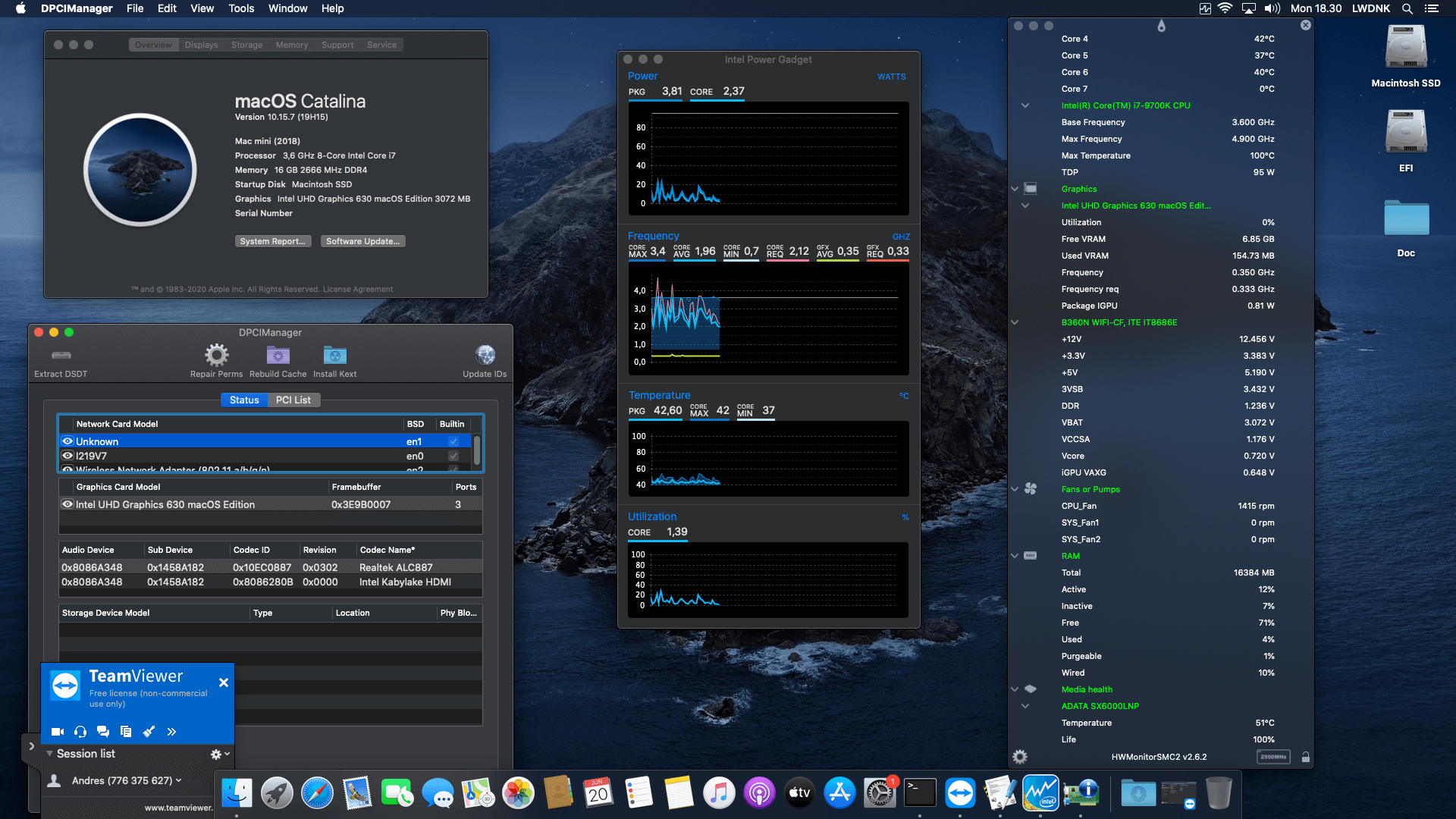Click HWMonitorSMC2 lock icon
The height and width of the screenshot is (819, 1456).
tap(1305, 757)
